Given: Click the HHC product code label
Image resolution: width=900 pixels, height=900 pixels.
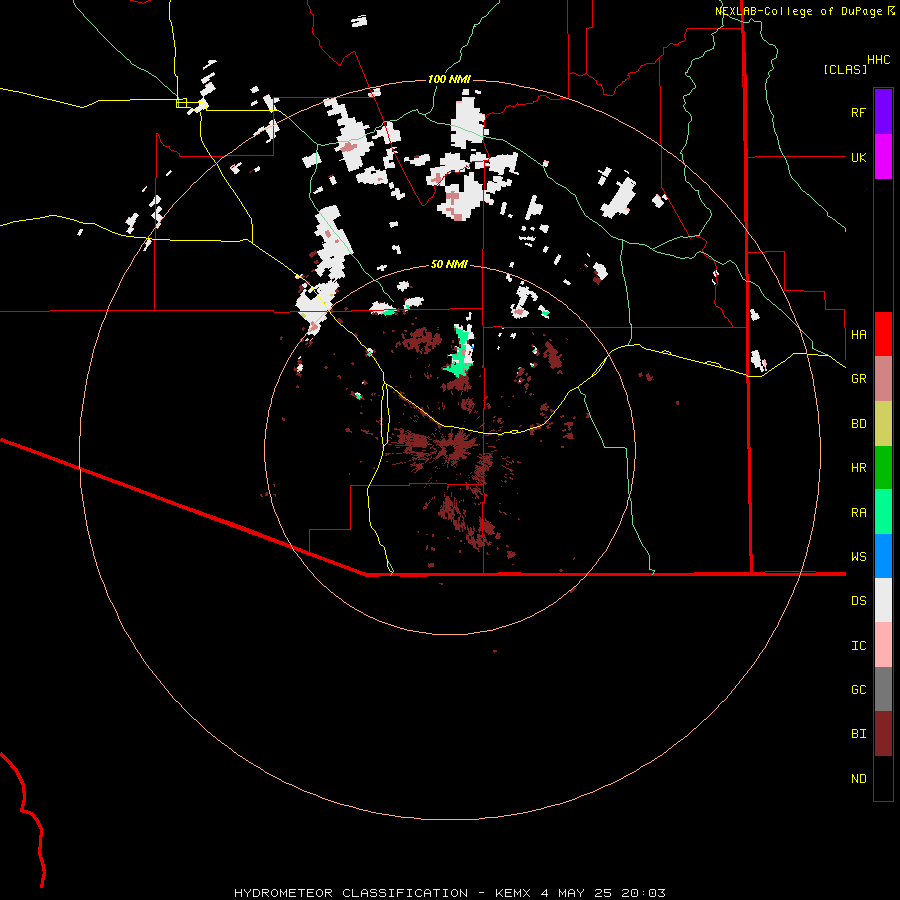Looking at the screenshot, I should pyautogui.click(x=878, y=60).
